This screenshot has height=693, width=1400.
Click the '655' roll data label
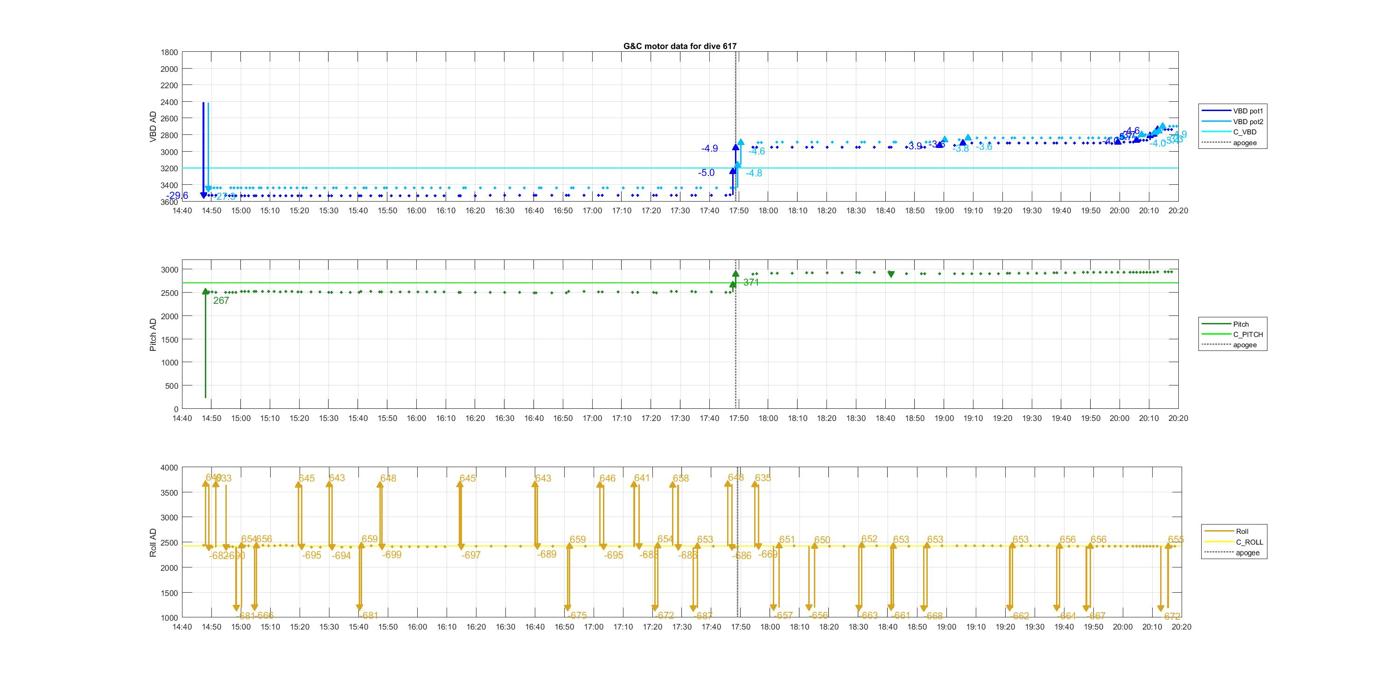point(1176,540)
